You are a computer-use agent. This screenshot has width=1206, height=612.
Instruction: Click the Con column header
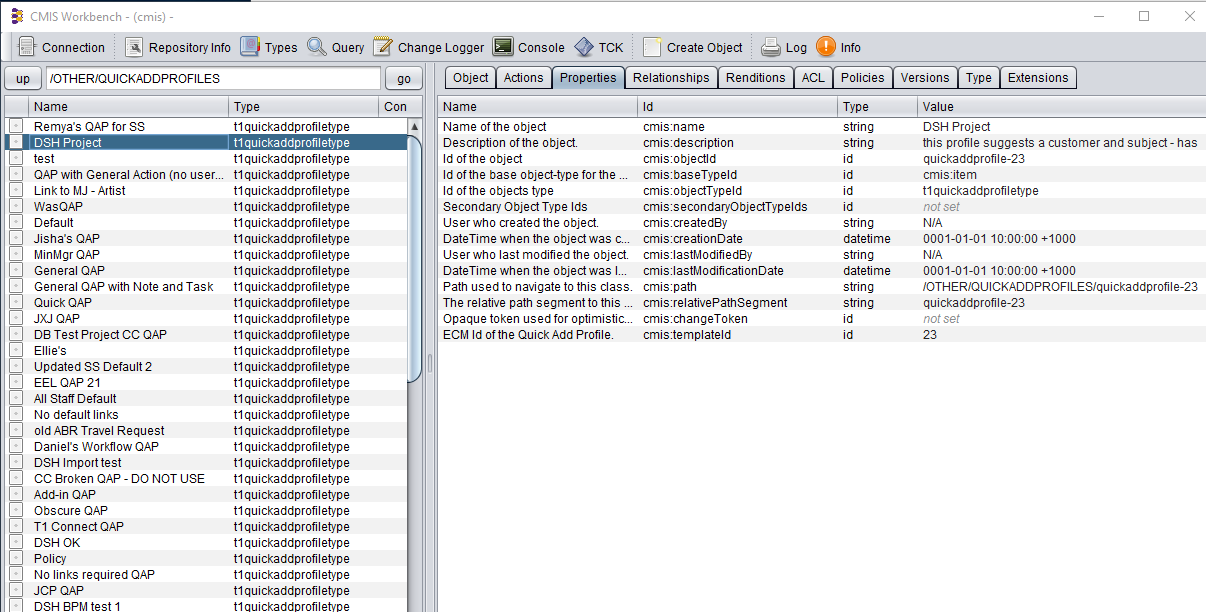point(401,106)
